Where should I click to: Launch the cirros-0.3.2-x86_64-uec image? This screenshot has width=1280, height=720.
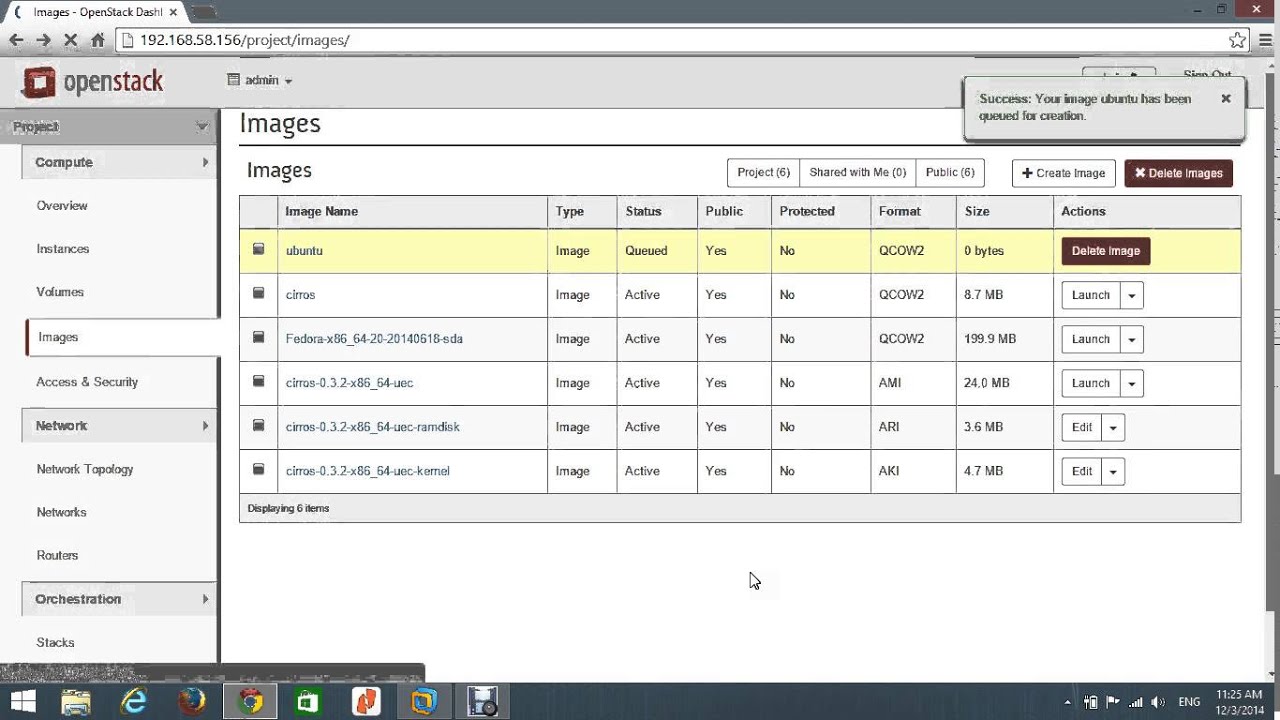[x=1090, y=383]
